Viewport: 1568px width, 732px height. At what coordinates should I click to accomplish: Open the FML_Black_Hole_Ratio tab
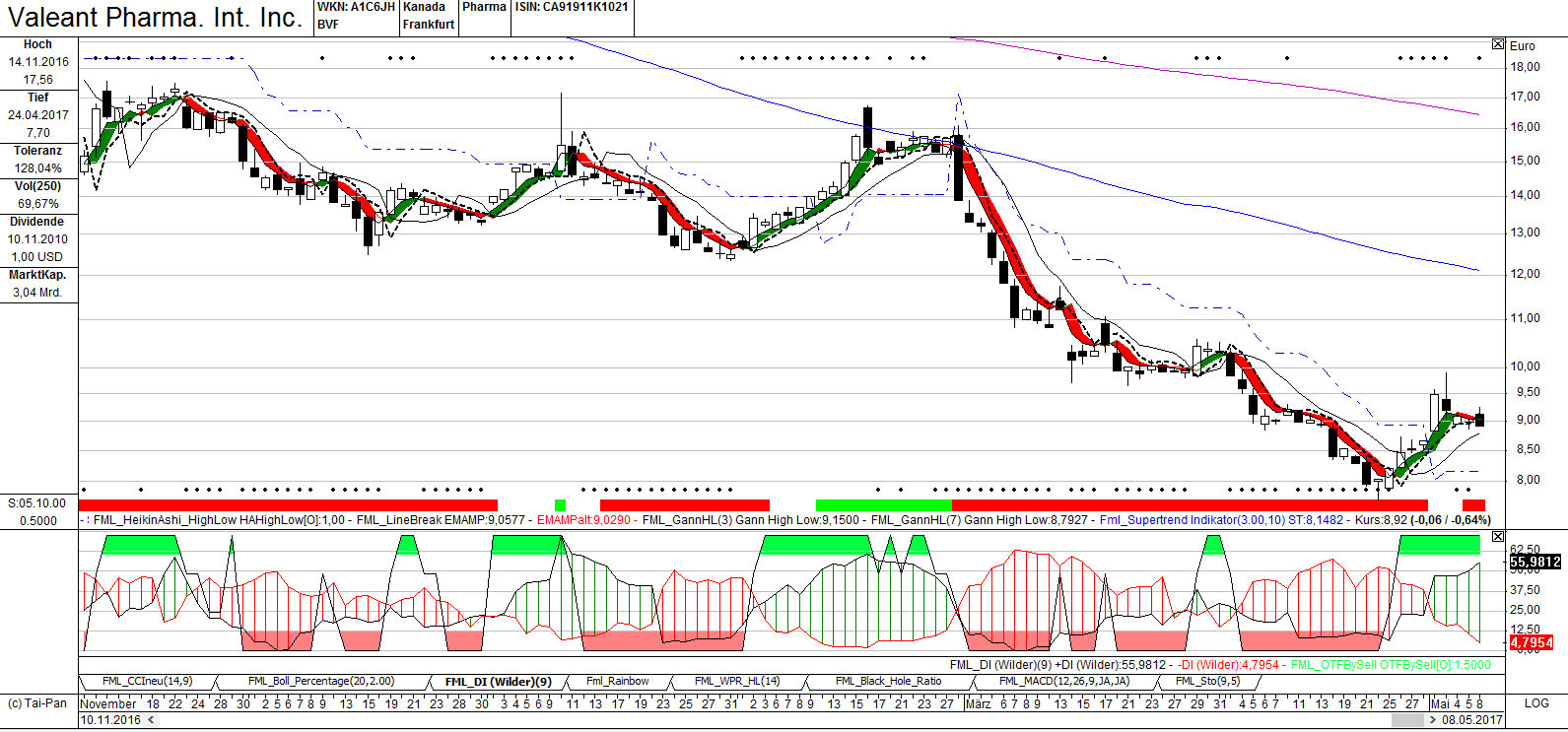(887, 681)
